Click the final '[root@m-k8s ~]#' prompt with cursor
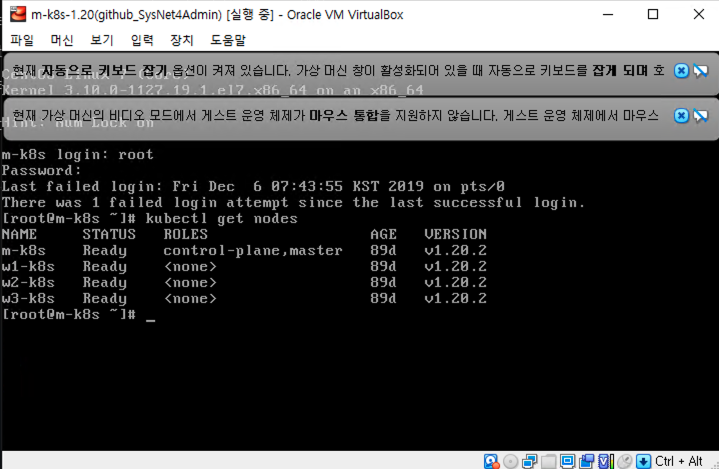The height and width of the screenshot is (469, 719). click(78, 315)
